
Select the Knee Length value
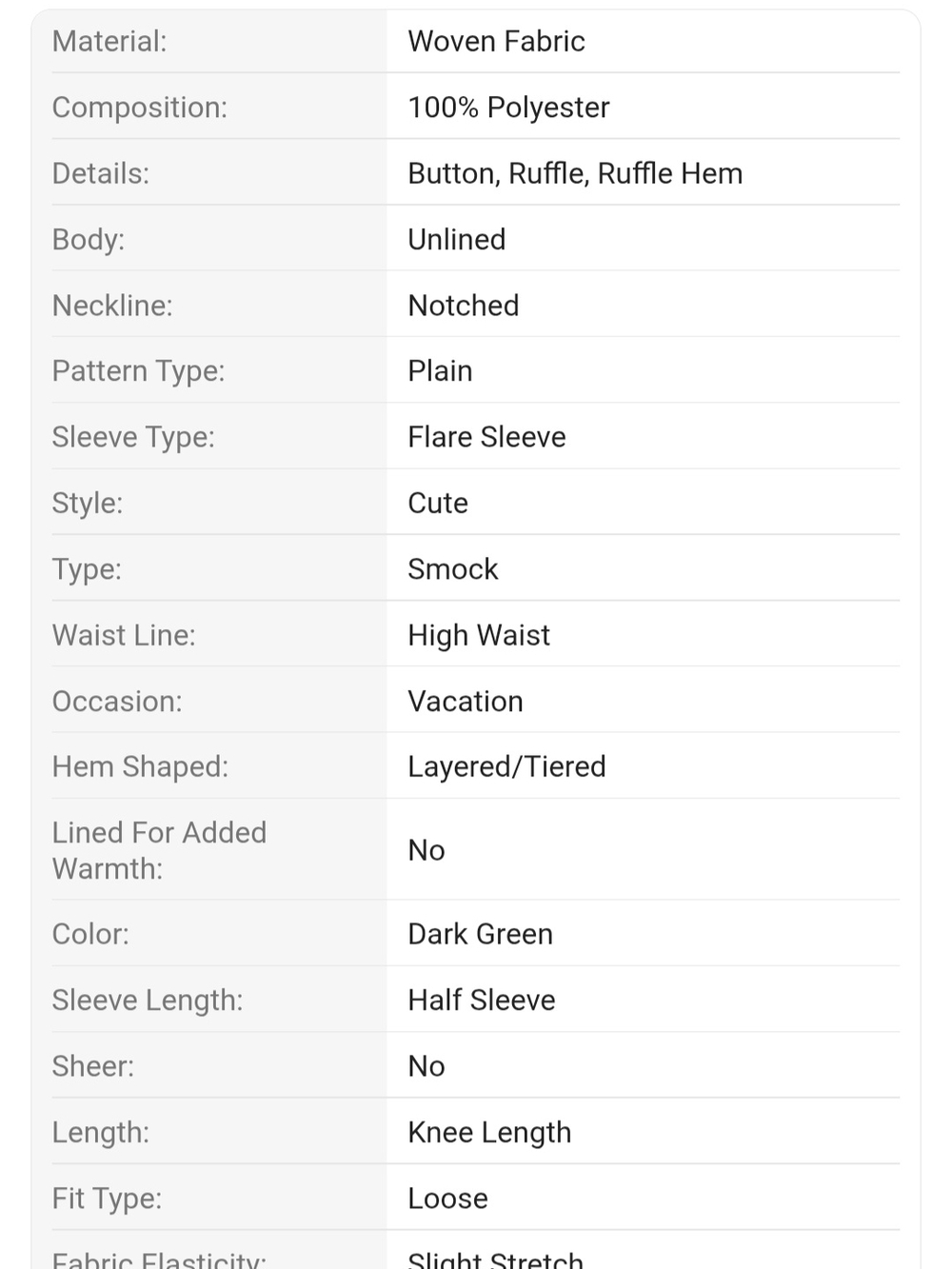489,1132
